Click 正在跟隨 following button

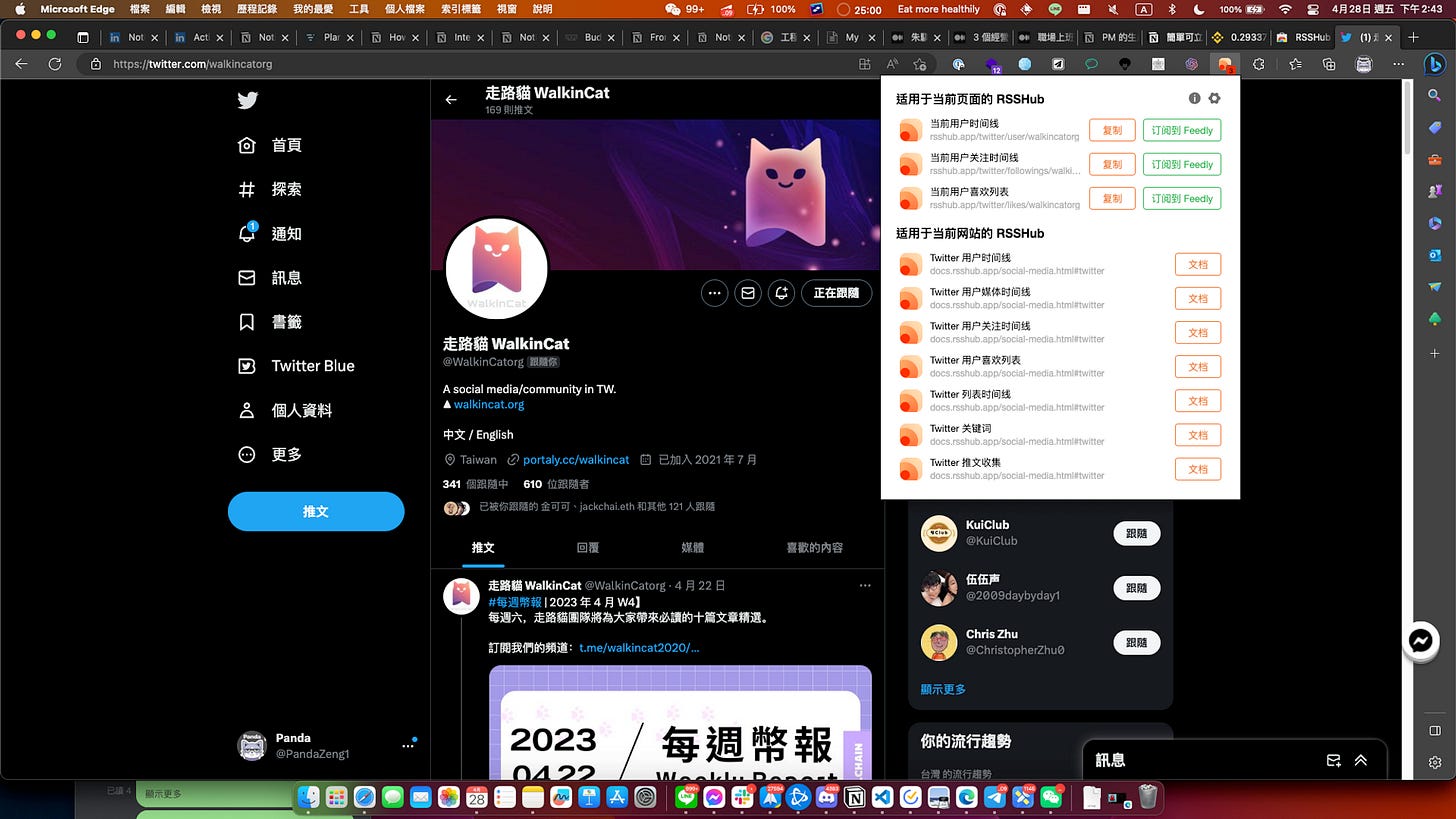coord(837,293)
